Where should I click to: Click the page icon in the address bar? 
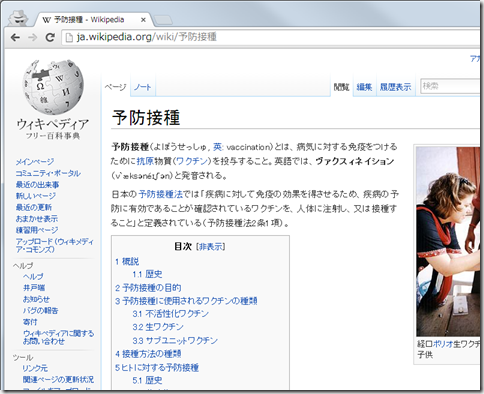click(x=69, y=37)
